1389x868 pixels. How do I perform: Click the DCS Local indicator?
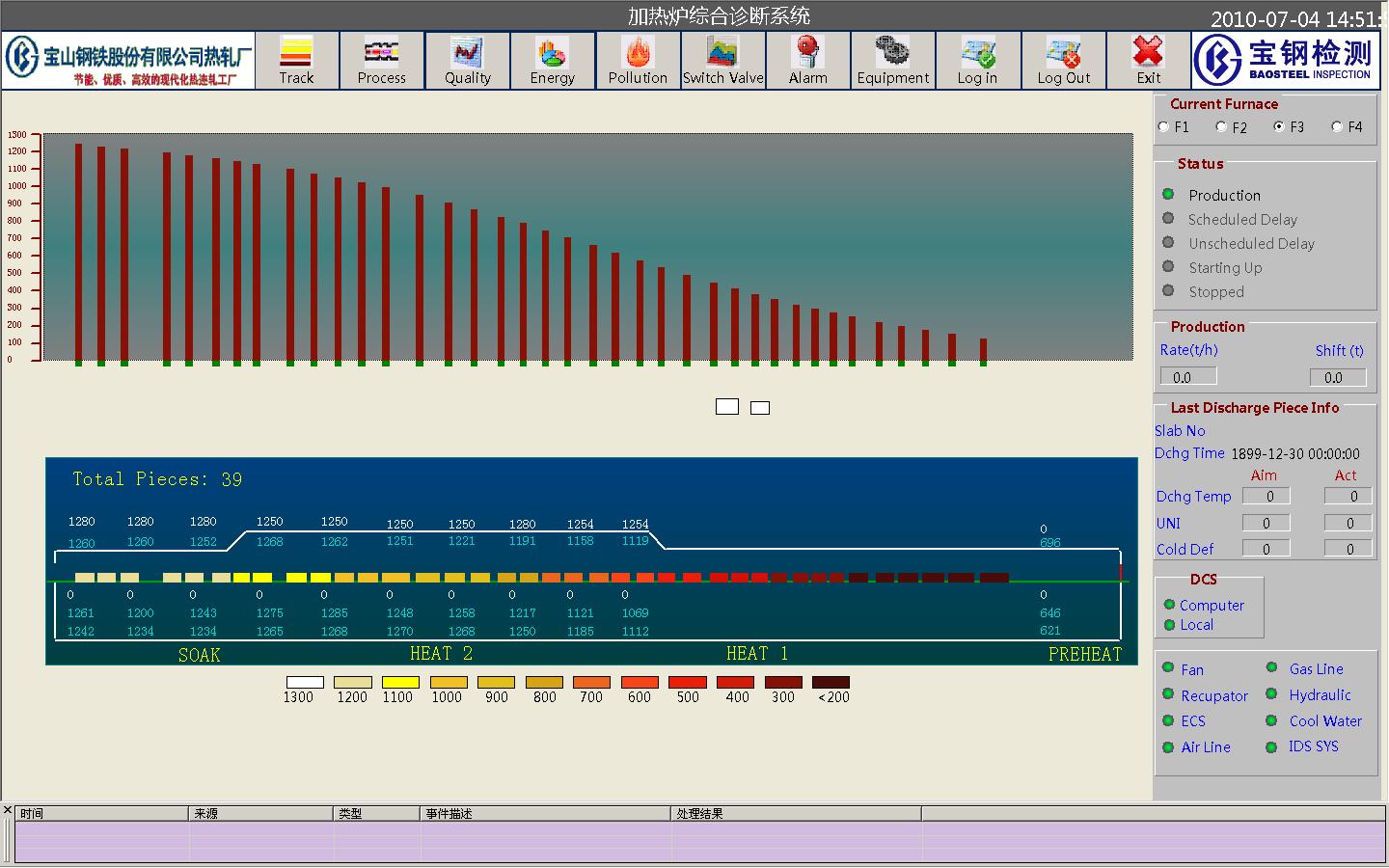tap(1169, 624)
